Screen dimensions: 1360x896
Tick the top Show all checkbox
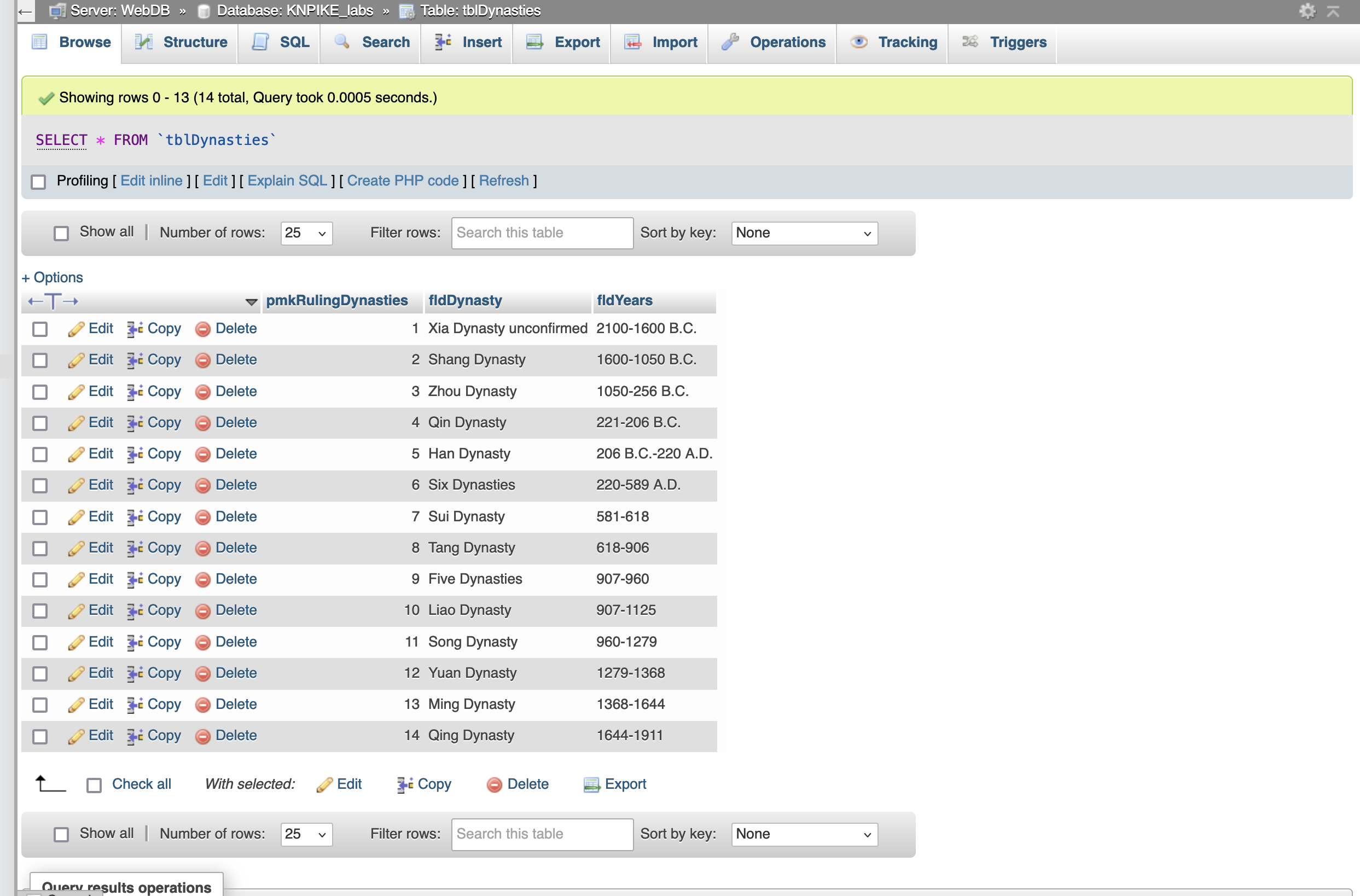click(61, 233)
